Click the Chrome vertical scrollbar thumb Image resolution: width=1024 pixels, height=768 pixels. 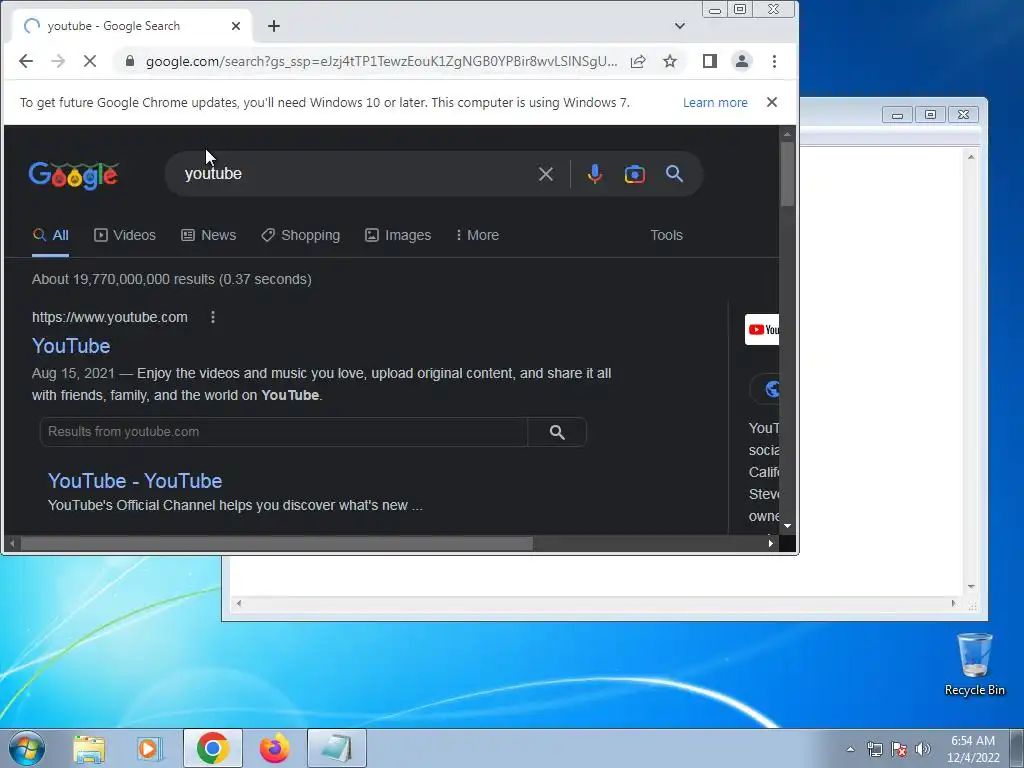(787, 174)
